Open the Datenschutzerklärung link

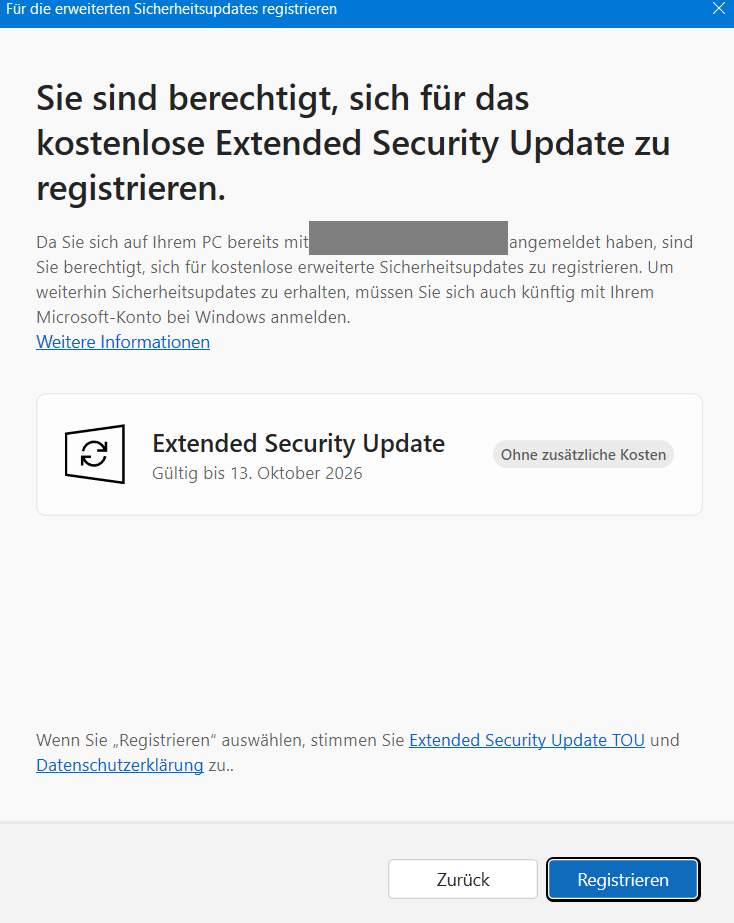(119, 765)
